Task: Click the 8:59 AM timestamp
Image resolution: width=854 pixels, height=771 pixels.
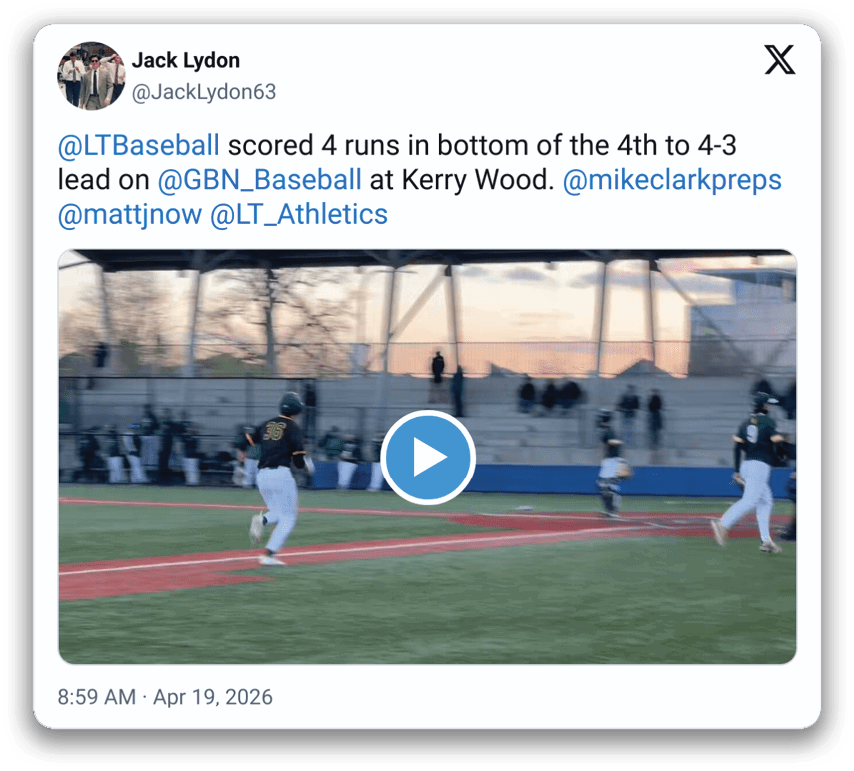Action: (97, 697)
